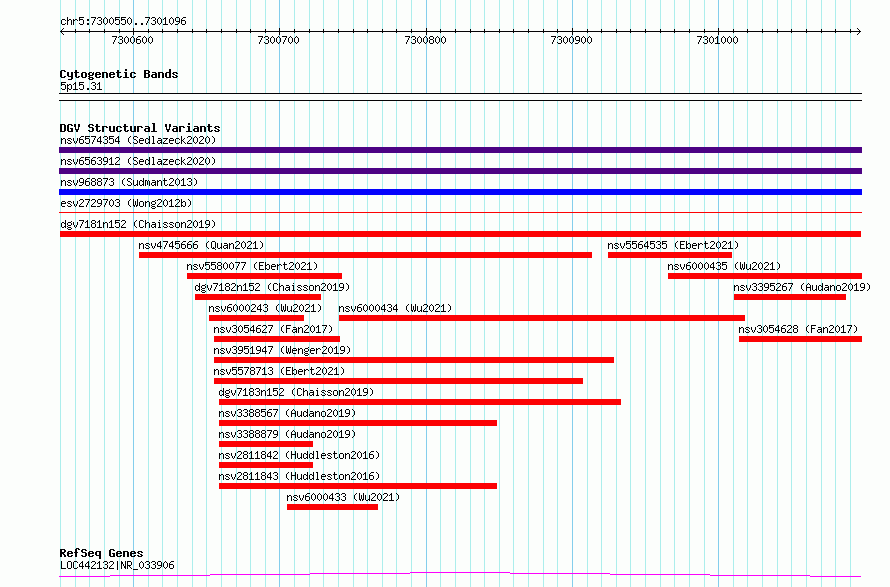This screenshot has width=890, height=587.
Task: Click the red bar under nsv5564535
Action: [x=670, y=255]
